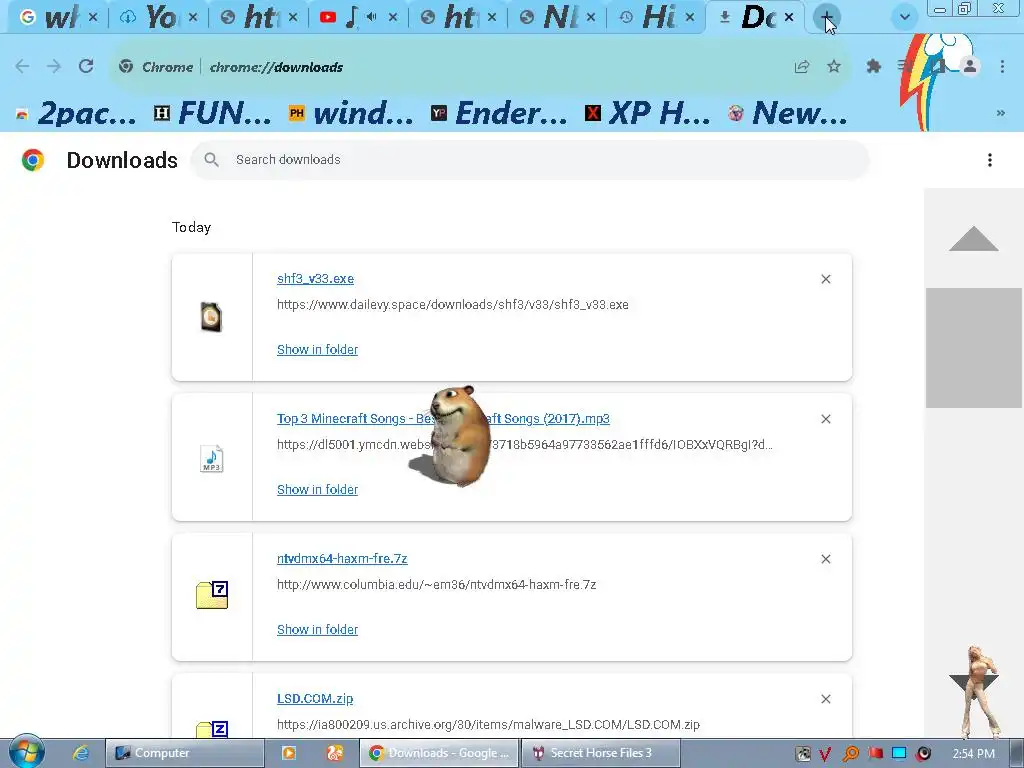Click the columbia.edu download URL text
The width and height of the screenshot is (1024, 768).
click(x=436, y=584)
